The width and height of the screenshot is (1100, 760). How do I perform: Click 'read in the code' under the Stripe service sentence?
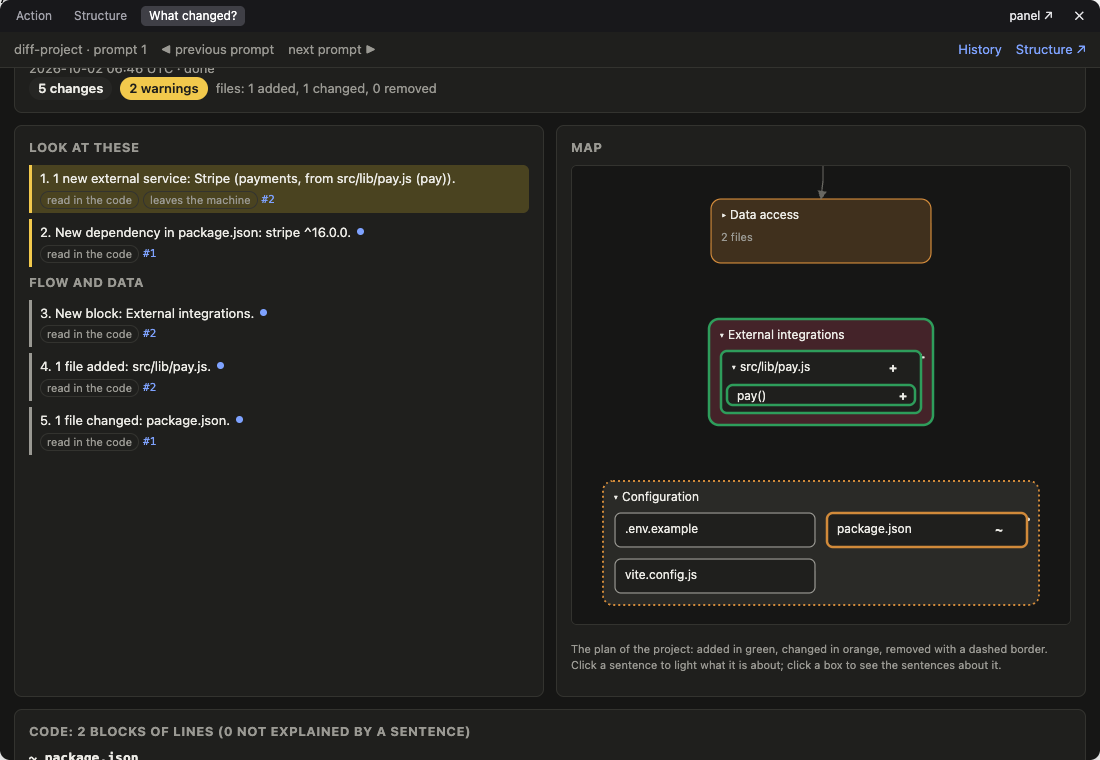[x=89, y=200]
